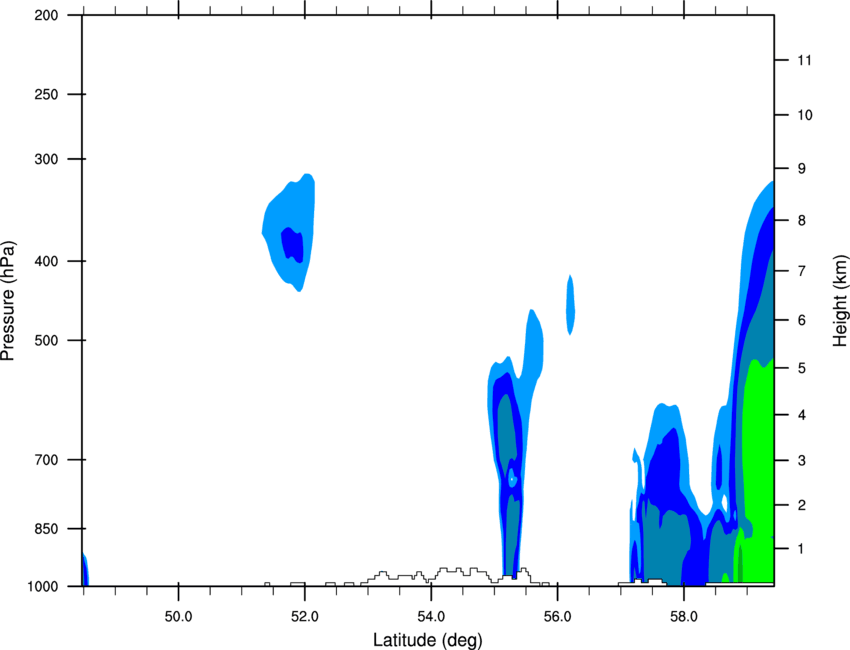
Task: Click the 8 km height label
Action: coord(802,220)
